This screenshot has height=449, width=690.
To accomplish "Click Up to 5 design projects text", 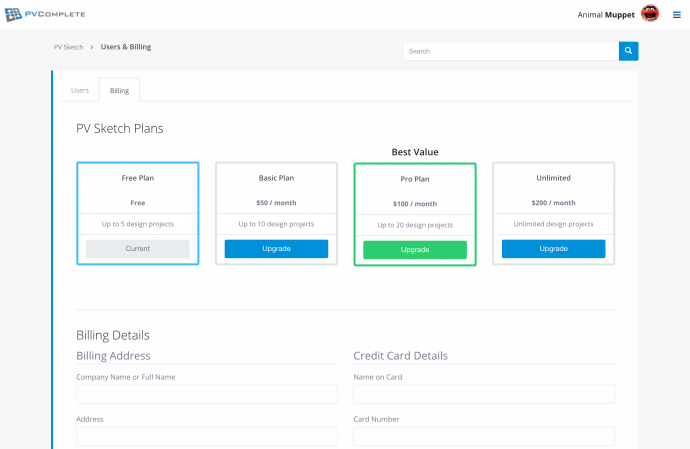I will pyautogui.click(x=138, y=224).
